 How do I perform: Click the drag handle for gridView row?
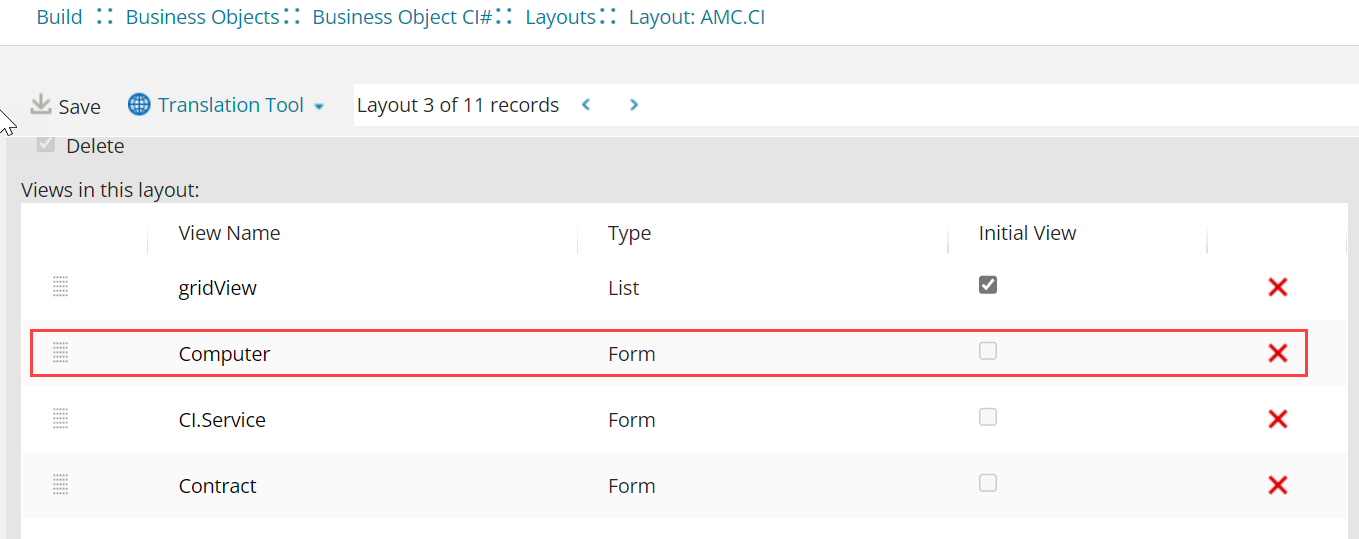pos(60,287)
